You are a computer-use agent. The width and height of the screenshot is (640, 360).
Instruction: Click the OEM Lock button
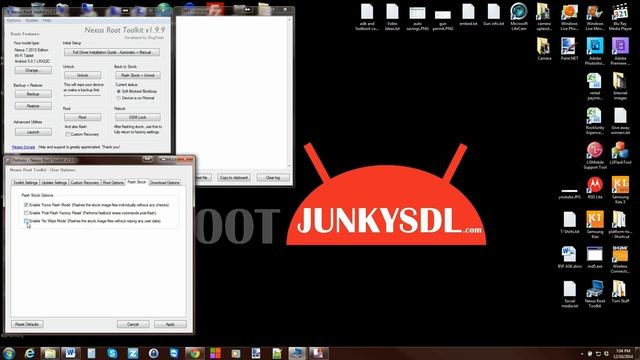[x=138, y=118]
